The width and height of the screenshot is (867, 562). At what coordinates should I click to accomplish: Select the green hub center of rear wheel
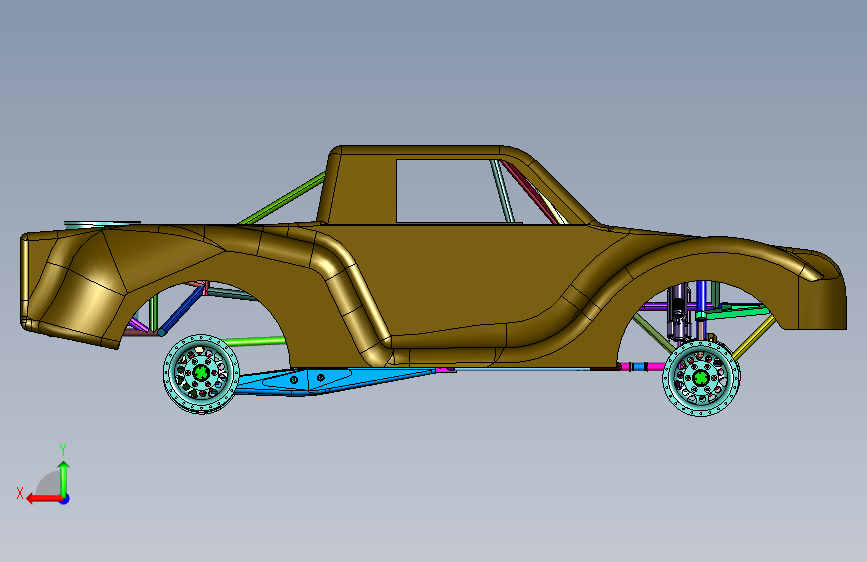tap(201, 372)
